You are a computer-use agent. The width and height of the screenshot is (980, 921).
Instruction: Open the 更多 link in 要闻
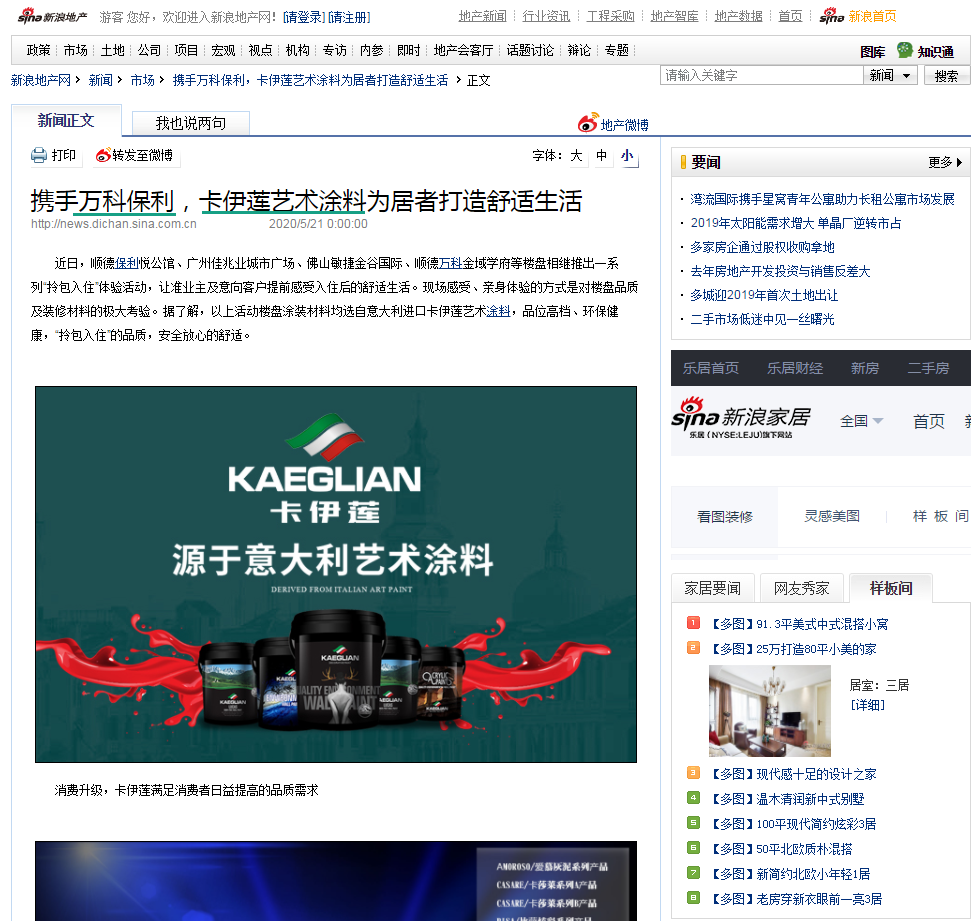tap(940, 162)
